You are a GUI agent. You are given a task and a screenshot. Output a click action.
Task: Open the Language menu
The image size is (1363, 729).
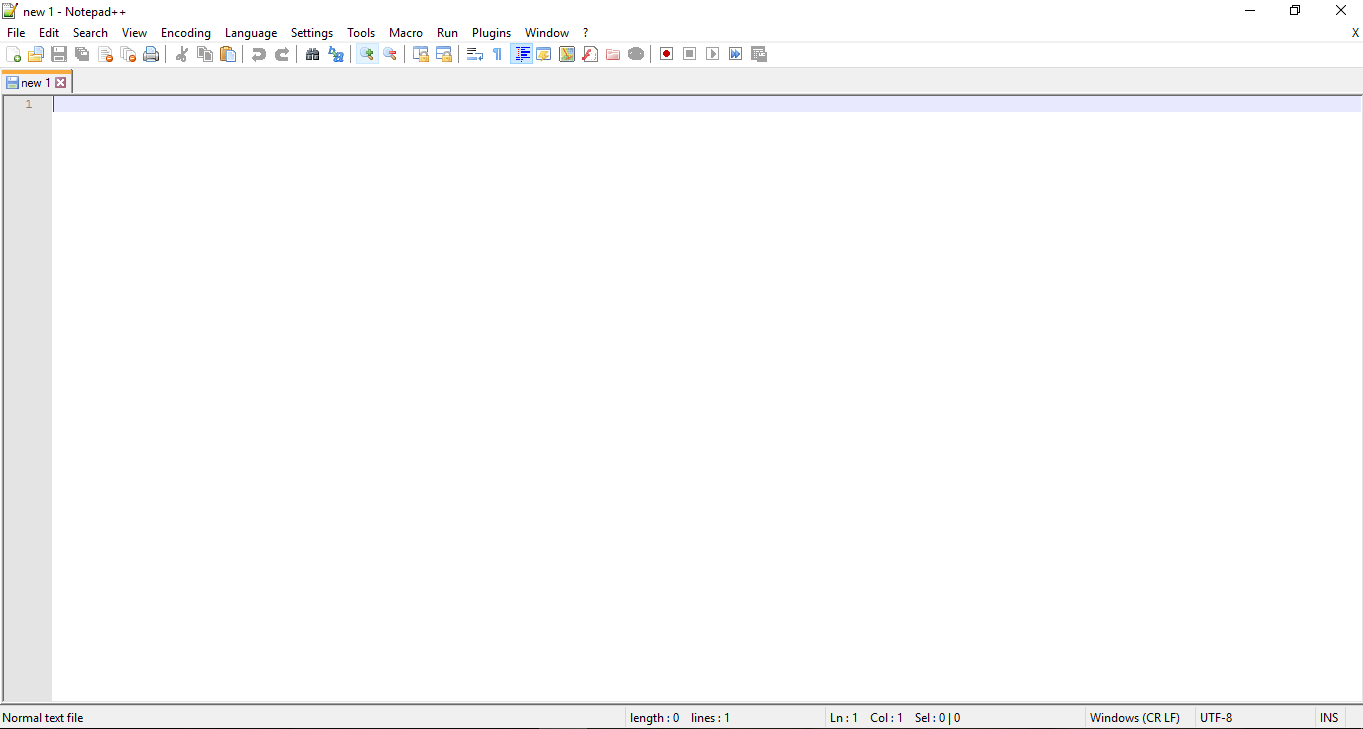[251, 32]
